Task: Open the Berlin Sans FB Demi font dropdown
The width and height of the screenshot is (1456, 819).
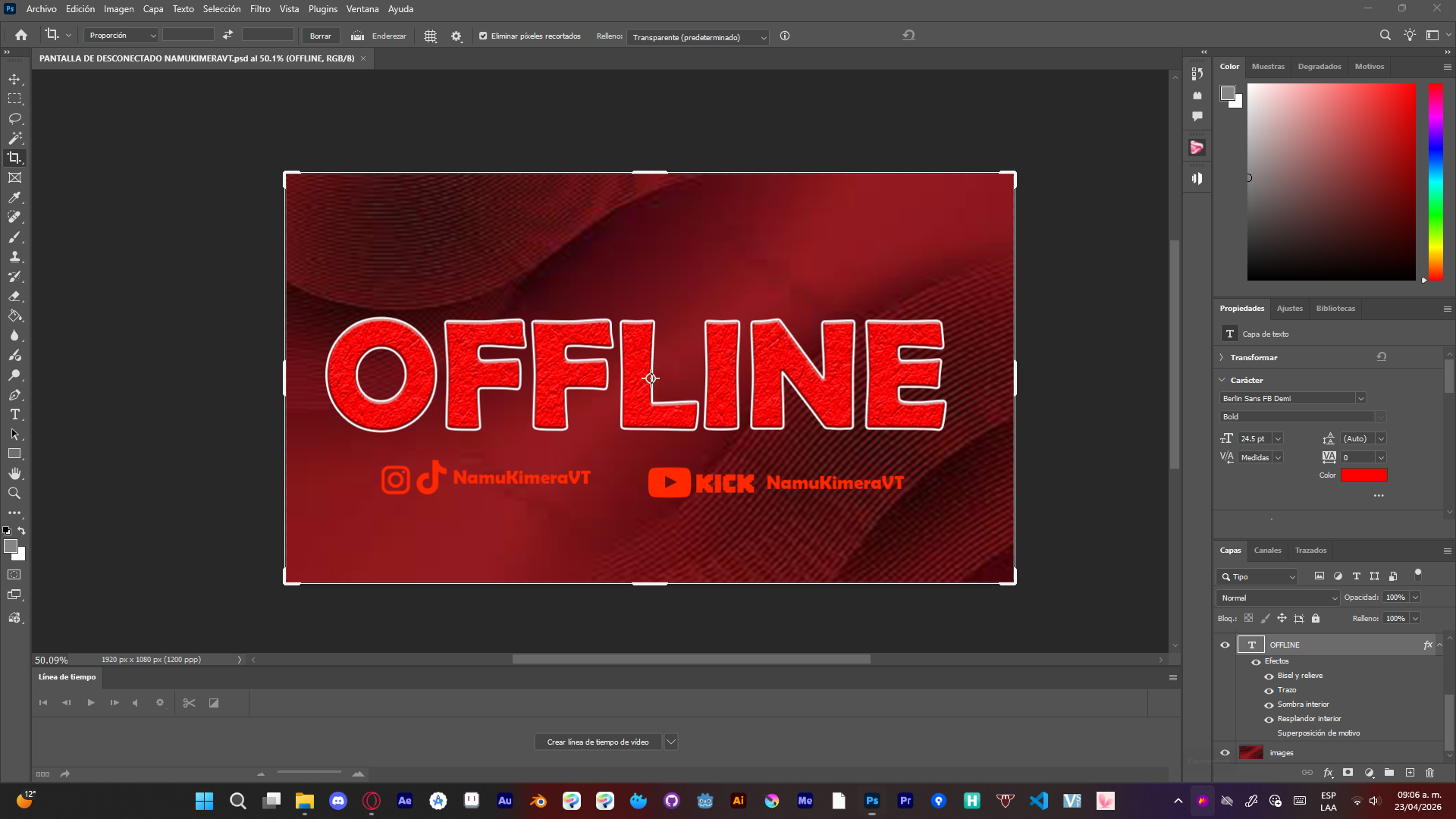Action: tap(1360, 398)
